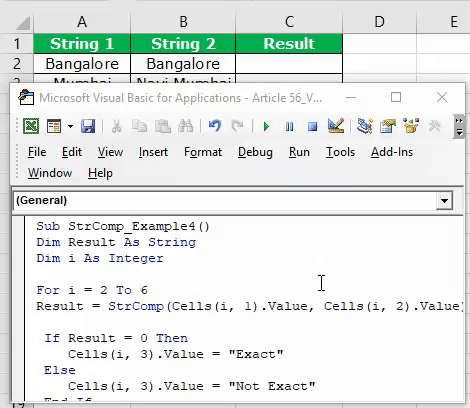Select cell B2 containing Bangalore
Image resolution: width=470 pixels, height=408 pixels.
tap(183, 64)
